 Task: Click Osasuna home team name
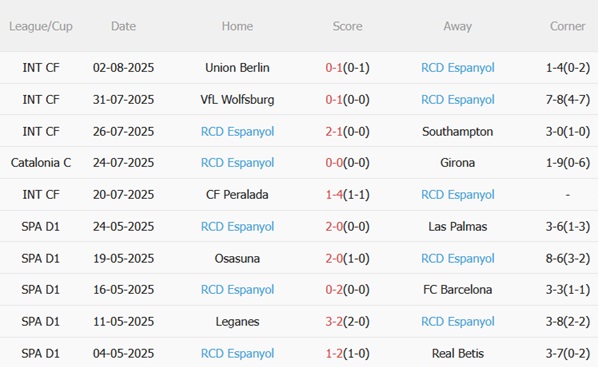pyautogui.click(x=237, y=259)
